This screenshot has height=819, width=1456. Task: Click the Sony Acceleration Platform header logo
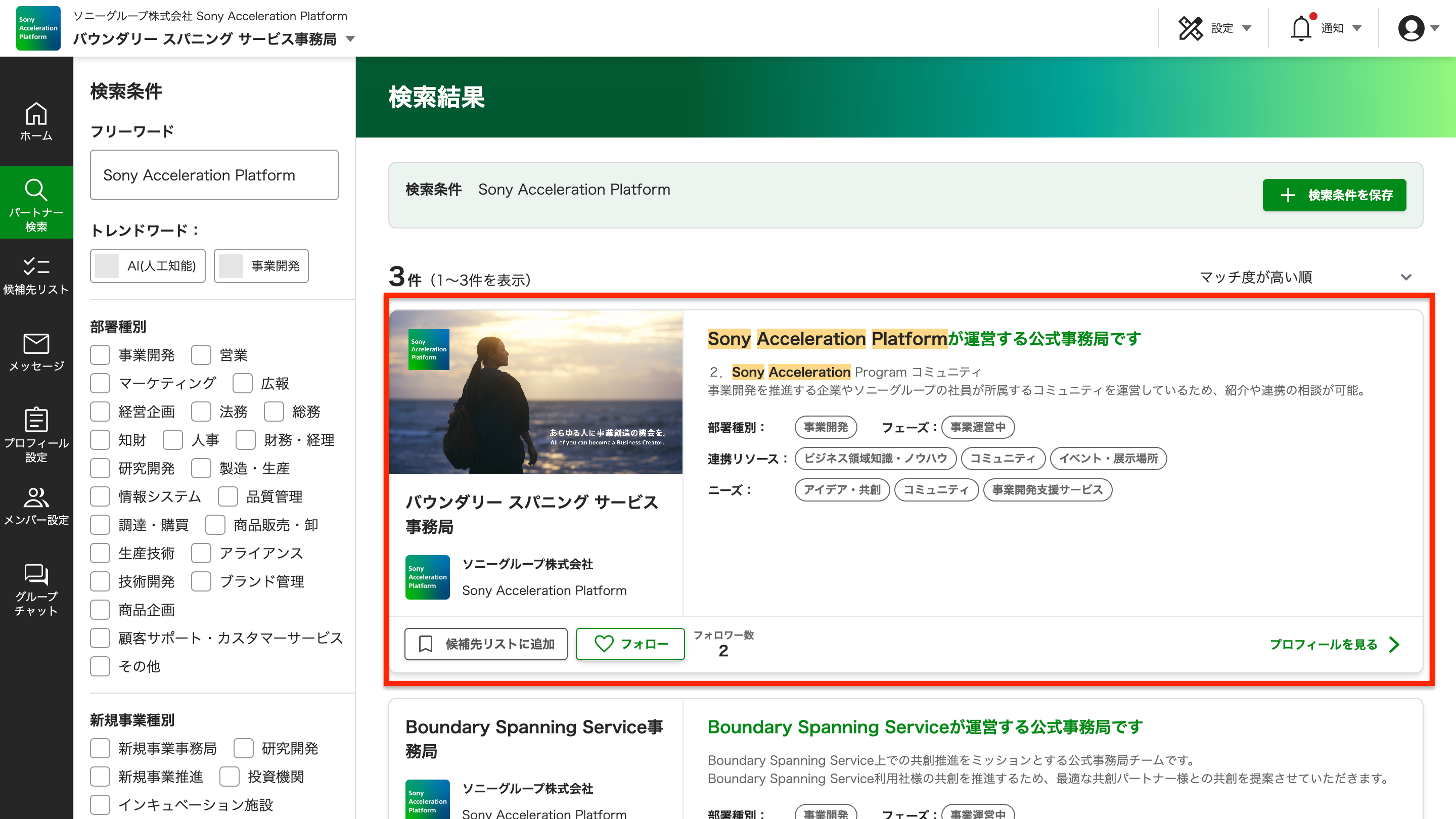(x=38, y=28)
